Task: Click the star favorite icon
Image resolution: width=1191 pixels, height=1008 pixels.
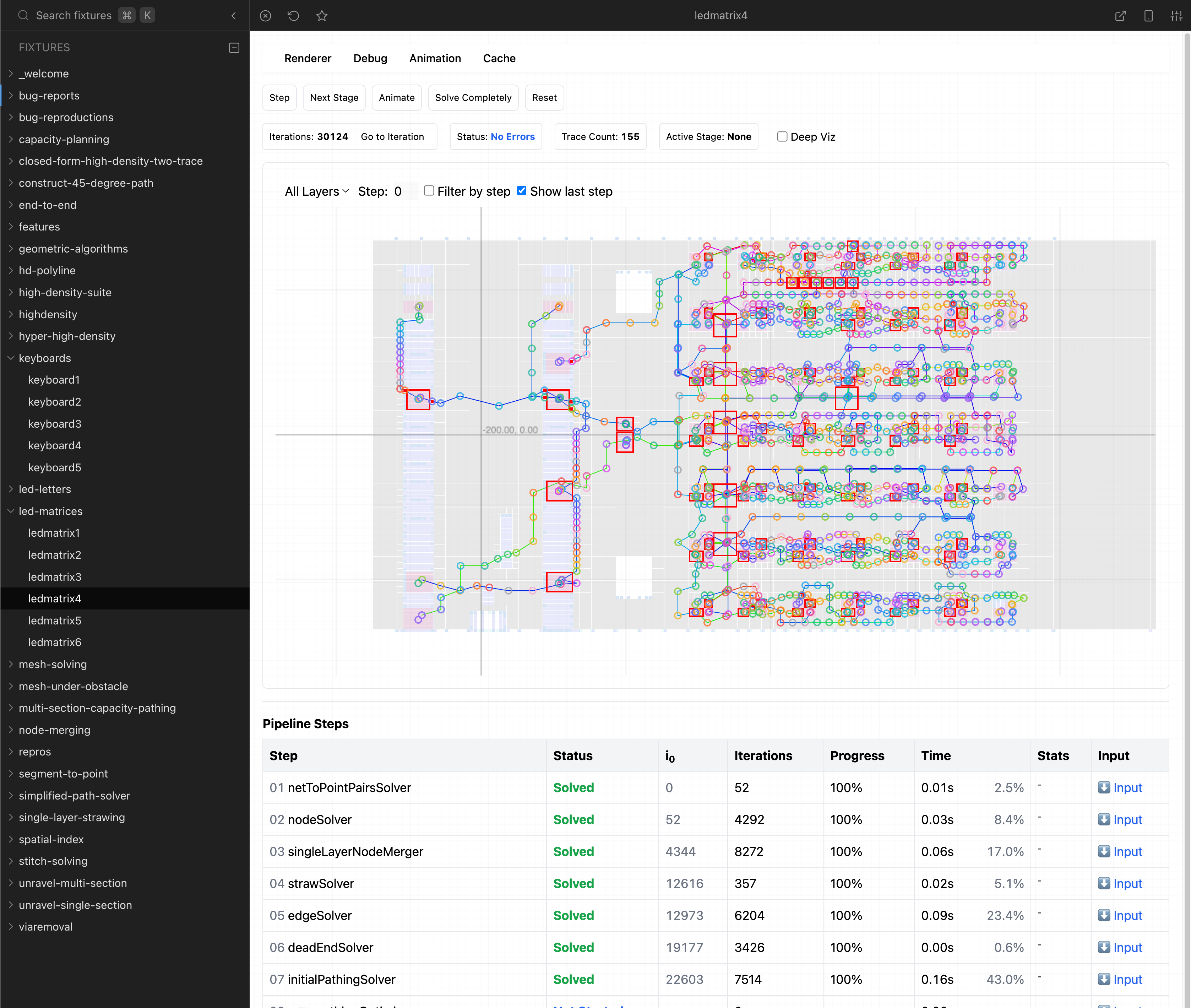Action: 322,15
